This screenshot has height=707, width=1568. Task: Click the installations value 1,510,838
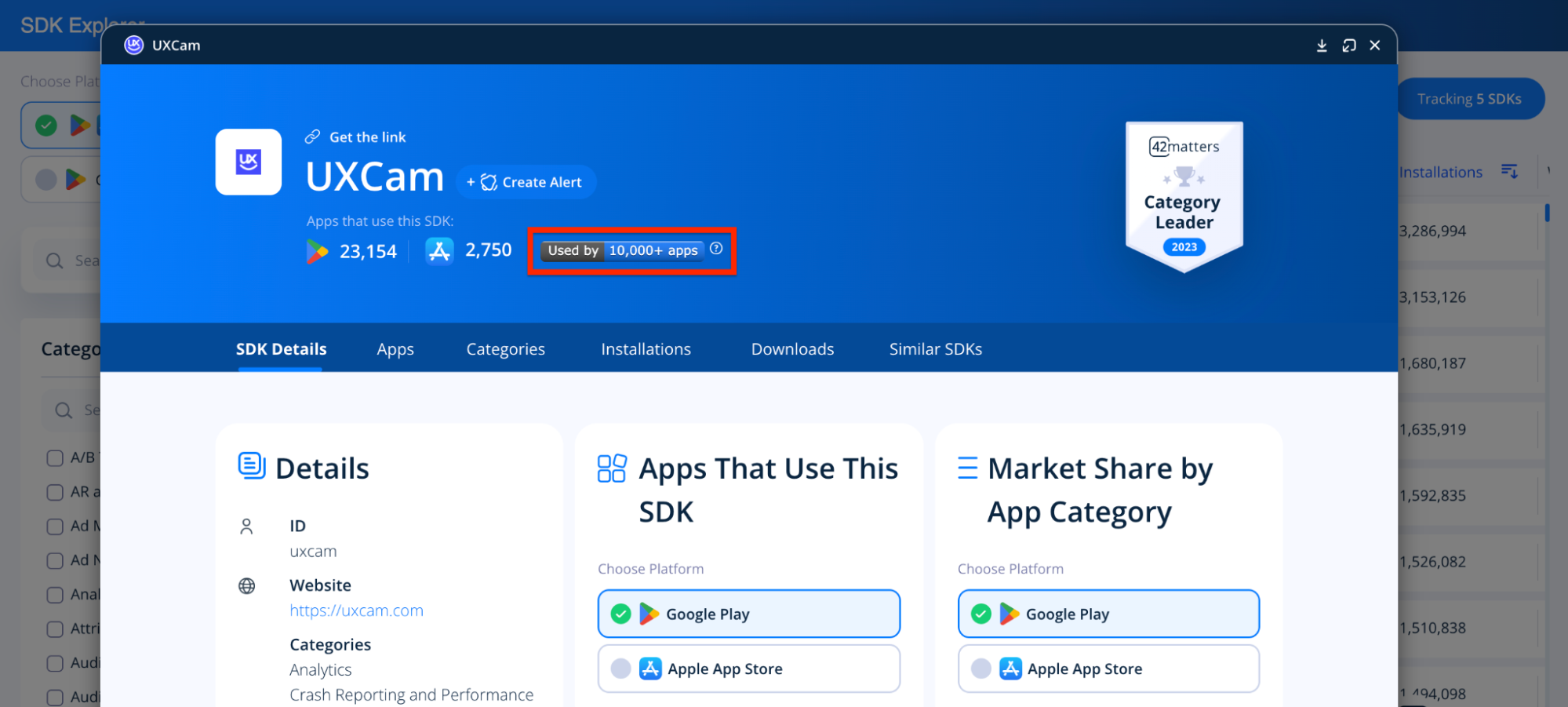tap(1432, 628)
